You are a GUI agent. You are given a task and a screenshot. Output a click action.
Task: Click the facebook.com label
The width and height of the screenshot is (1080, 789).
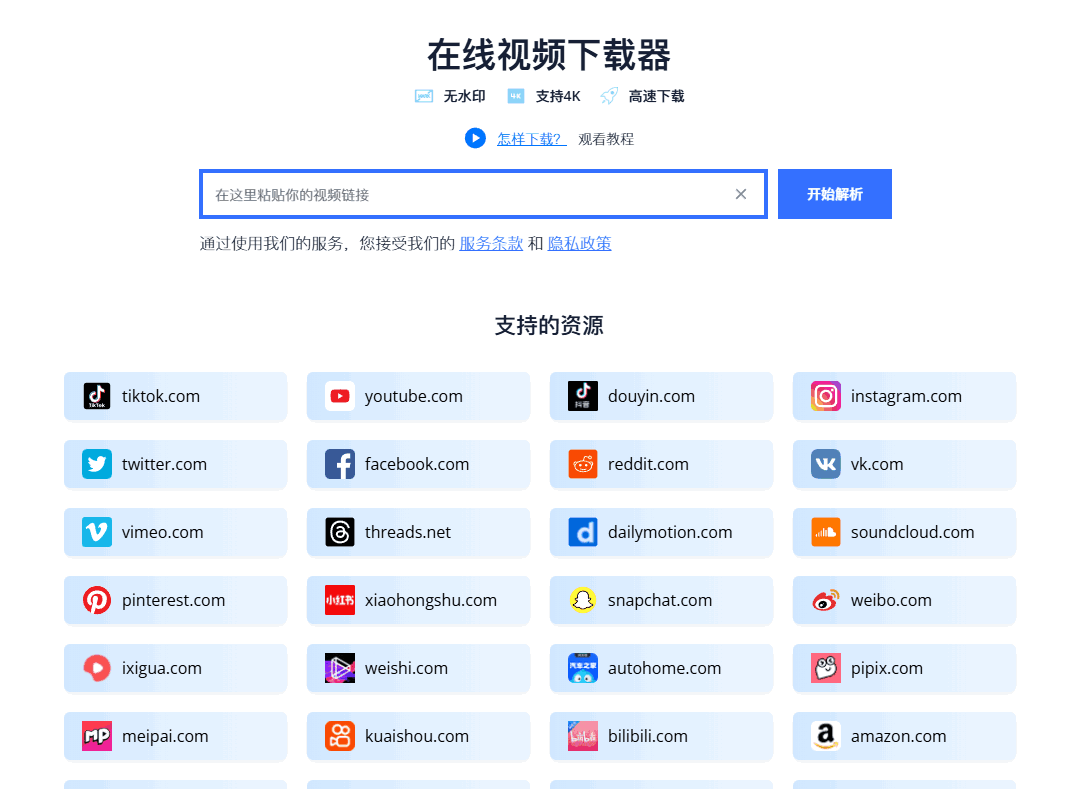click(417, 465)
